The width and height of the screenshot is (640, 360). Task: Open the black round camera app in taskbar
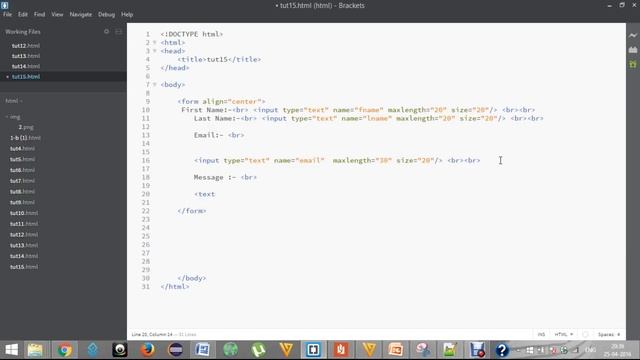pyautogui.click(x=120, y=350)
